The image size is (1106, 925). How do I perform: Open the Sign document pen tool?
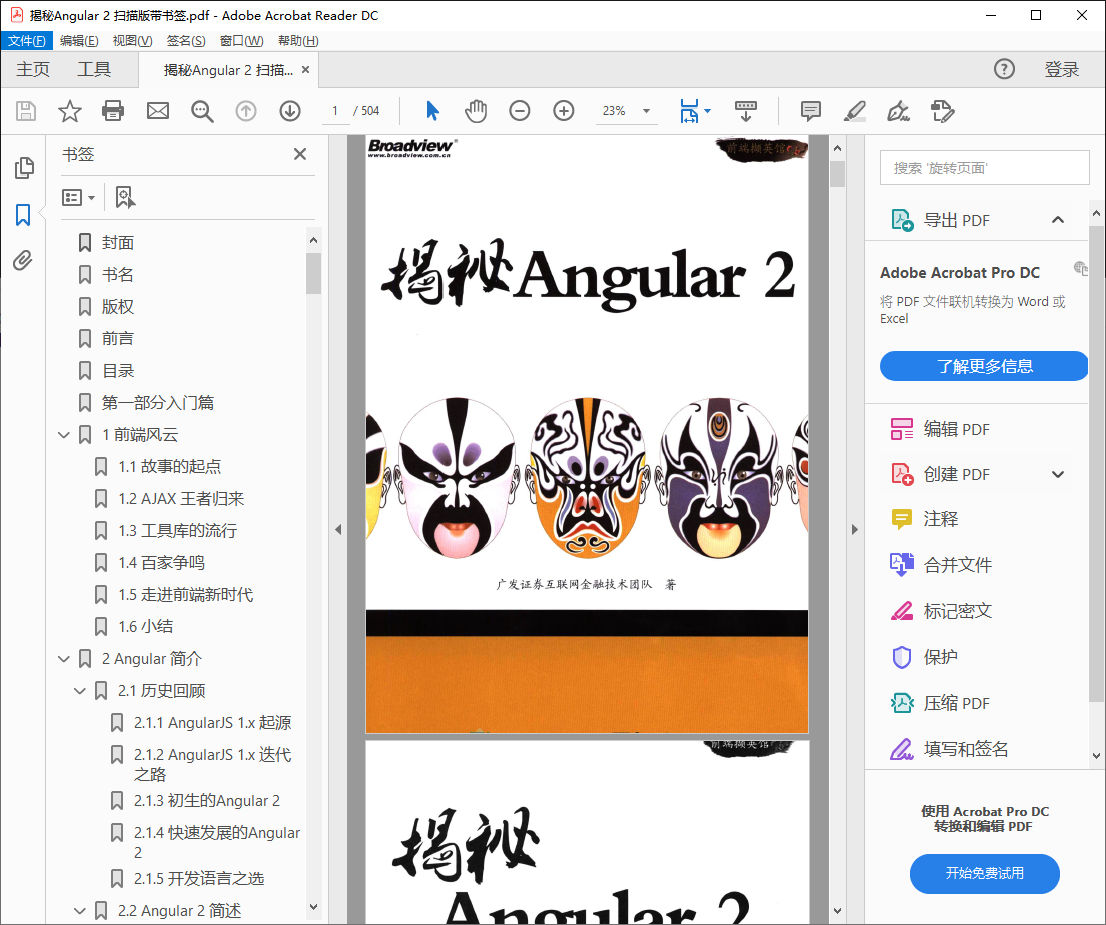898,111
